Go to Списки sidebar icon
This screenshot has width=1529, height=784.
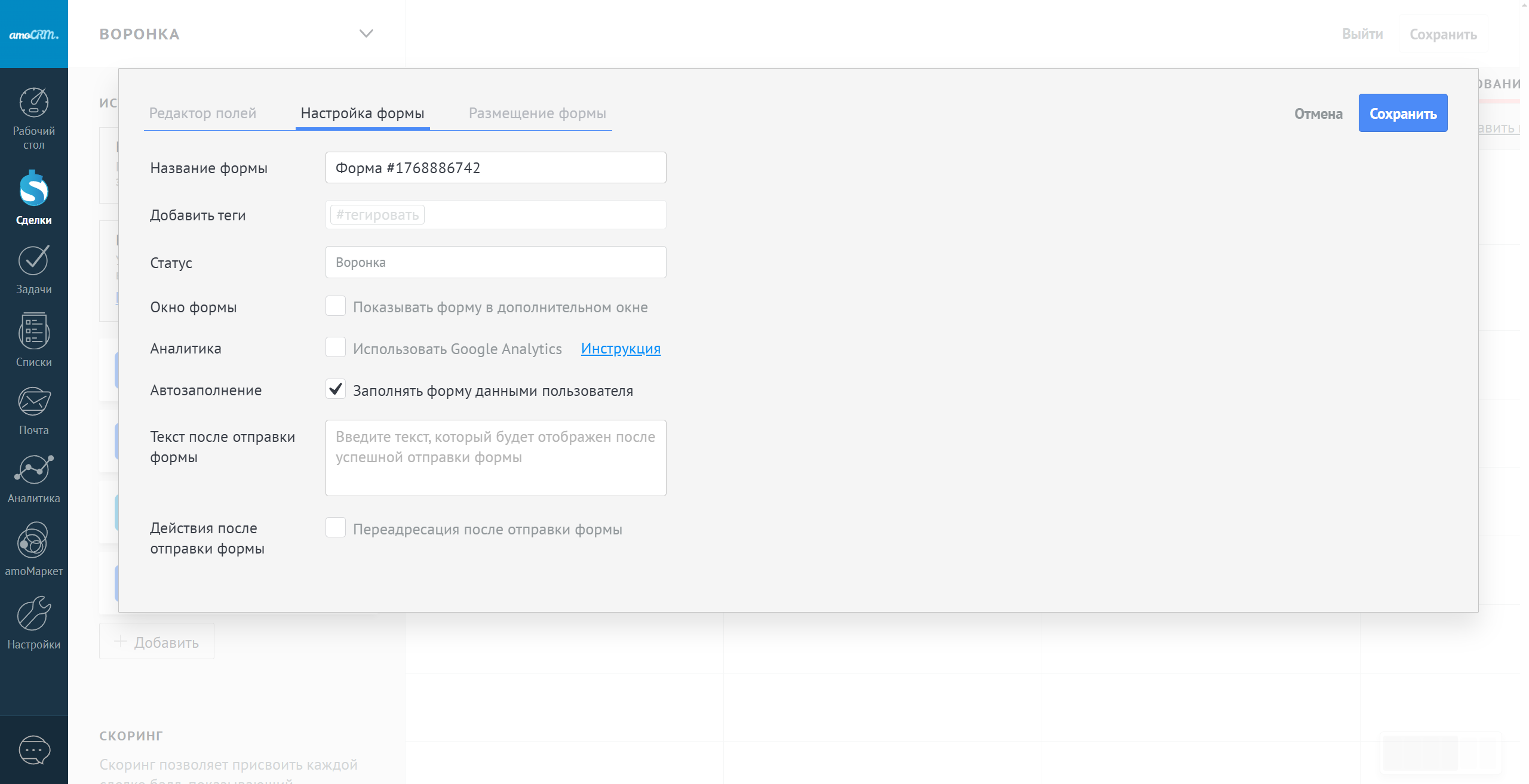pyautogui.click(x=33, y=331)
